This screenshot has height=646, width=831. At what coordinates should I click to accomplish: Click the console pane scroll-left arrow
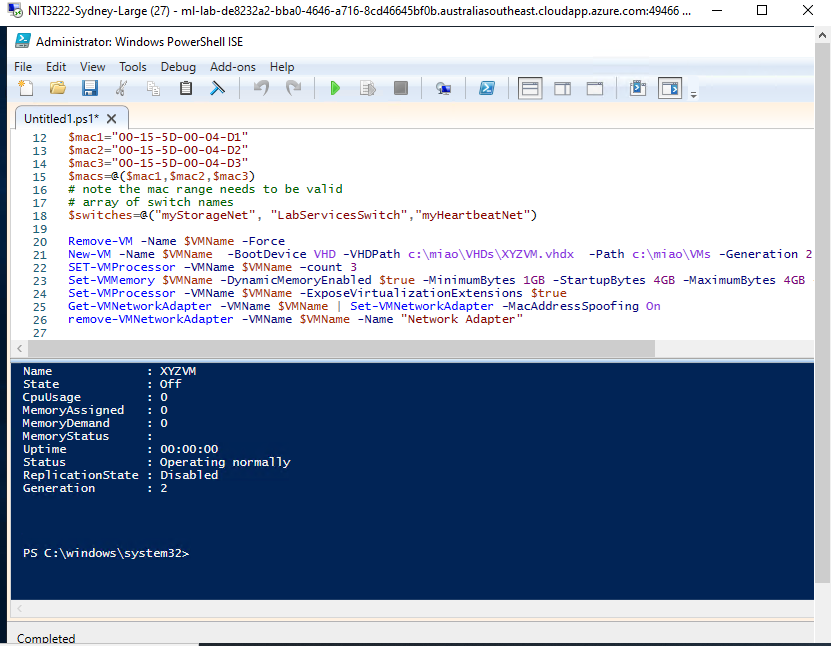coord(20,608)
